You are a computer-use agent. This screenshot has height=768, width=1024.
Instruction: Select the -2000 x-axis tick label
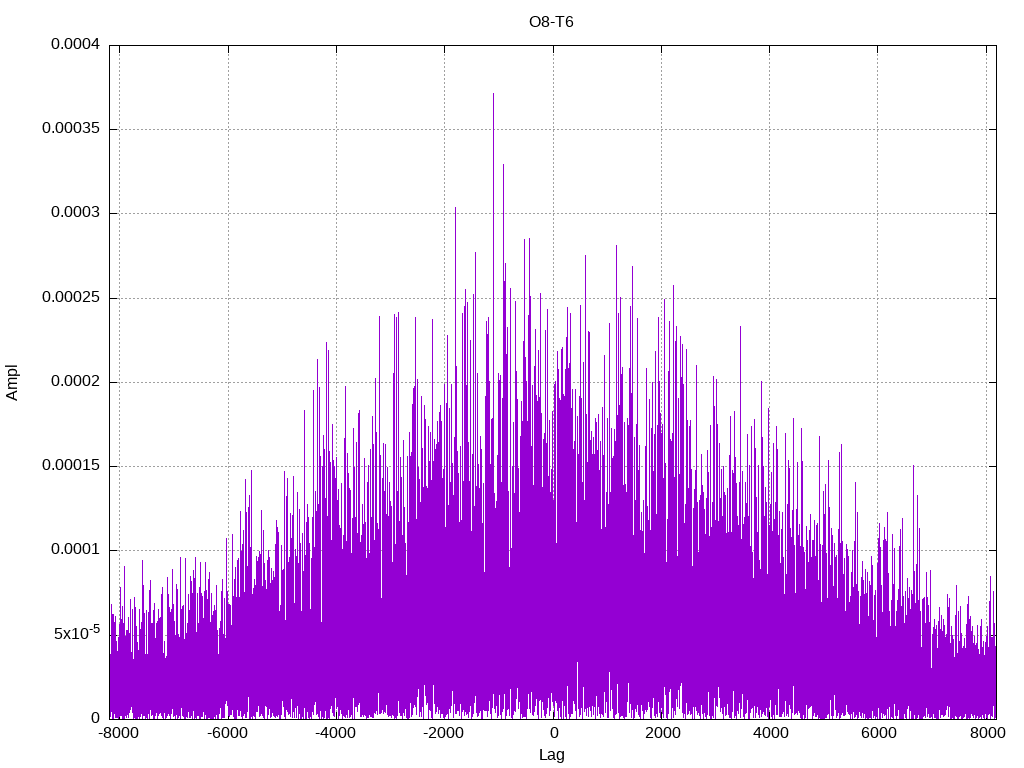click(x=444, y=733)
